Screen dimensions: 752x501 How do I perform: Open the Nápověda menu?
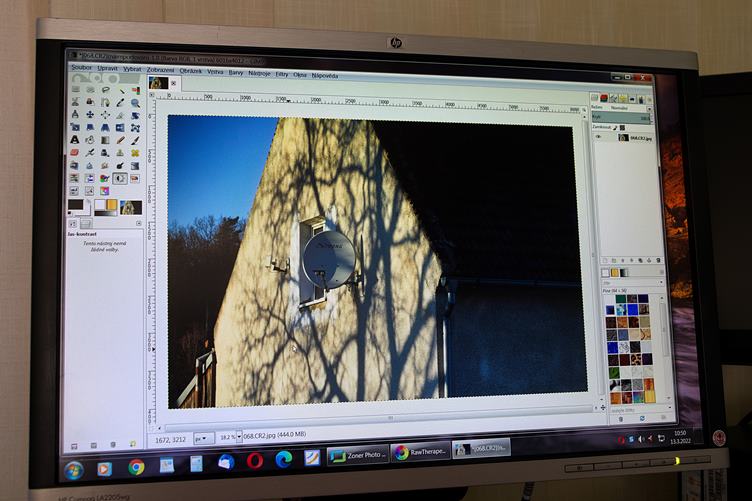pyautogui.click(x=325, y=75)
